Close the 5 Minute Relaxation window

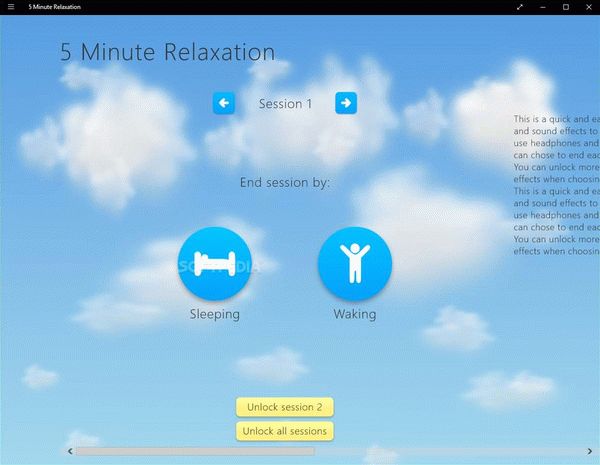coord(589,7)
